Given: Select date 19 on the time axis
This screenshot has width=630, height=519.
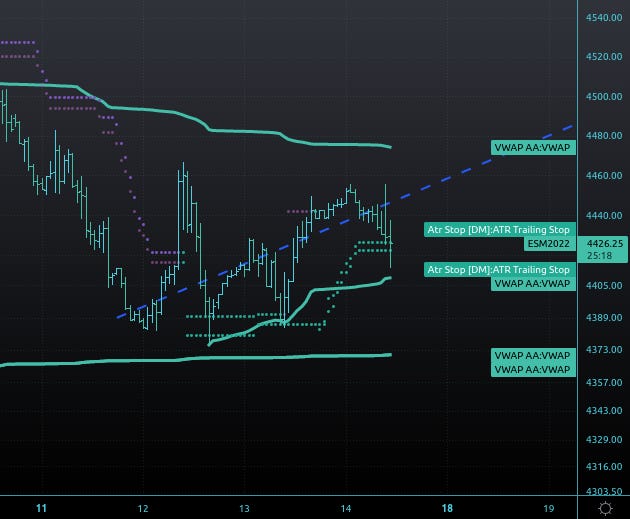Looking at the screenshot, I should point(548,509).
